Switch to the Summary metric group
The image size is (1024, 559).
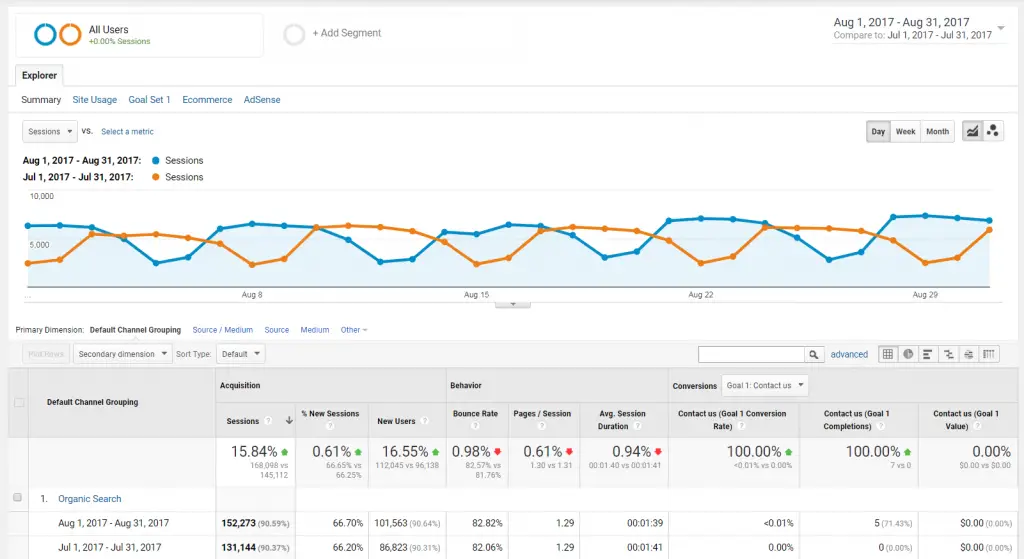pyautogui.click(x=41, y=99)
